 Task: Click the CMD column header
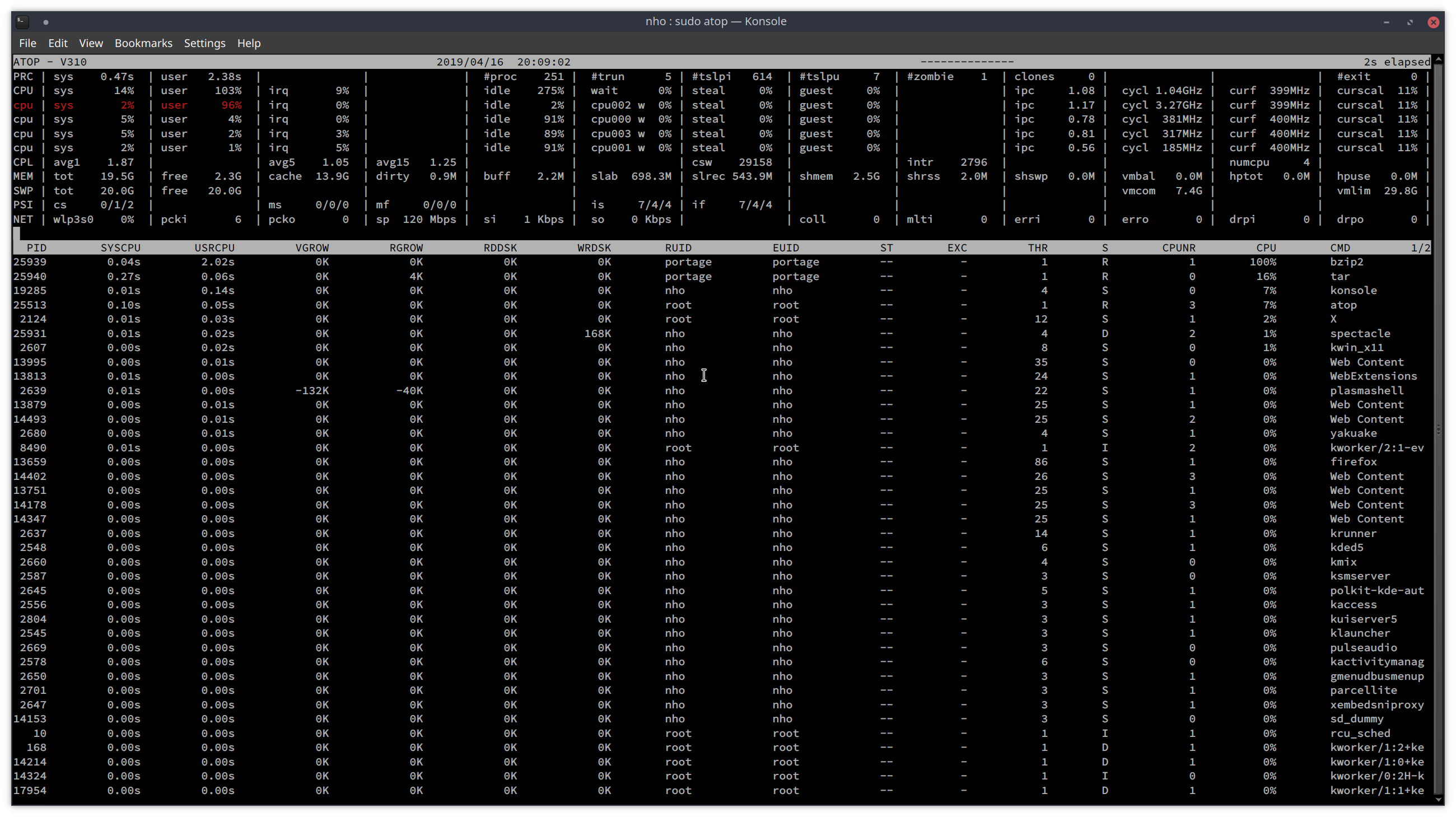[1340, 248]
